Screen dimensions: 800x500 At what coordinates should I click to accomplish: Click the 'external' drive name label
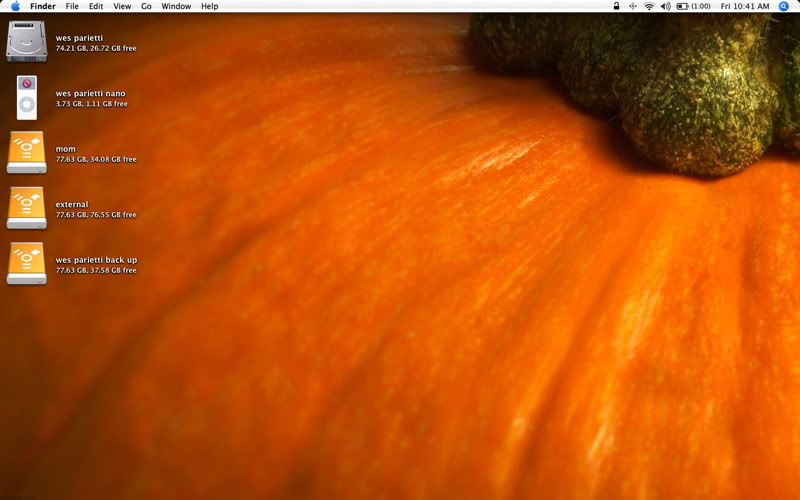(x=72, y=205)
